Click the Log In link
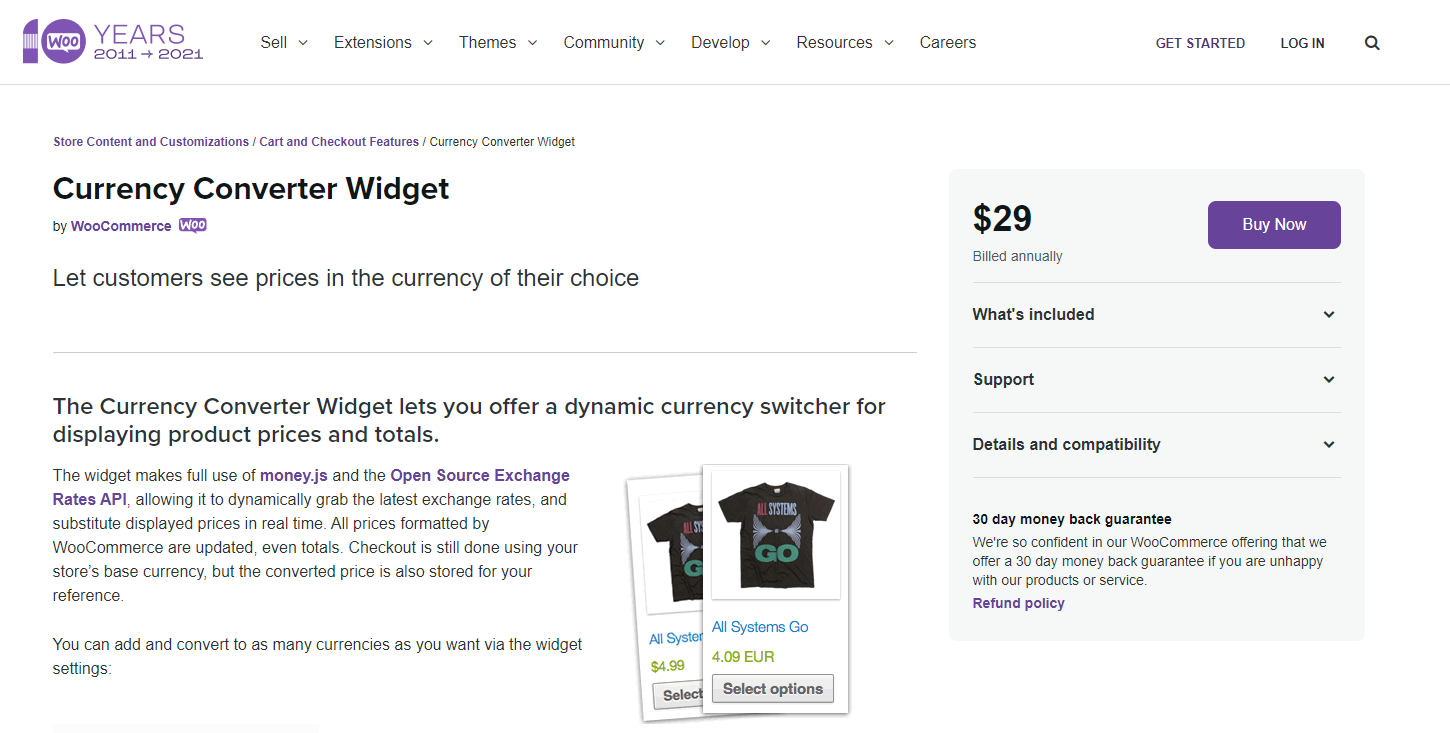 coord(1302,43)
